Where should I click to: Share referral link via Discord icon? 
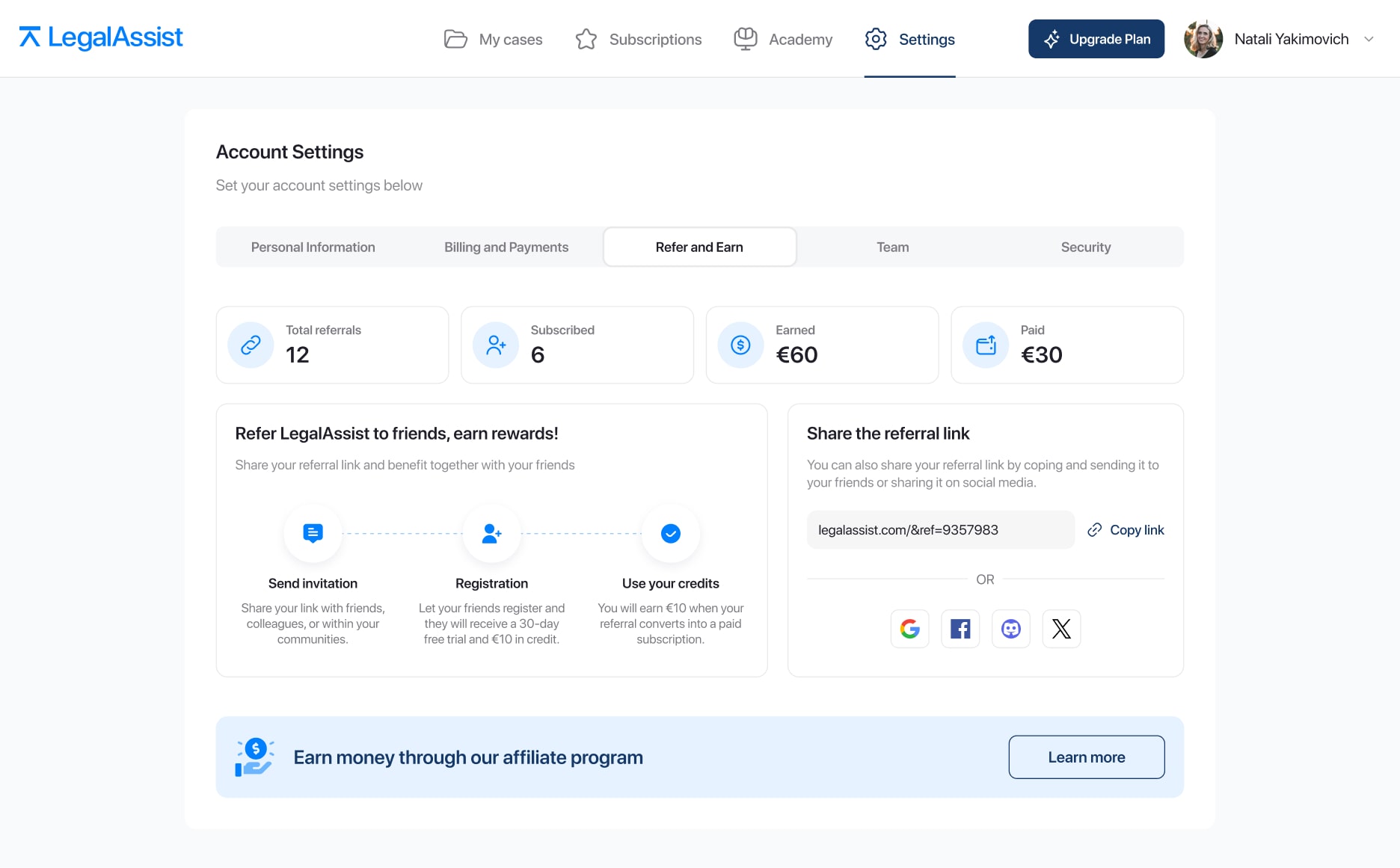click(1011, 629)
